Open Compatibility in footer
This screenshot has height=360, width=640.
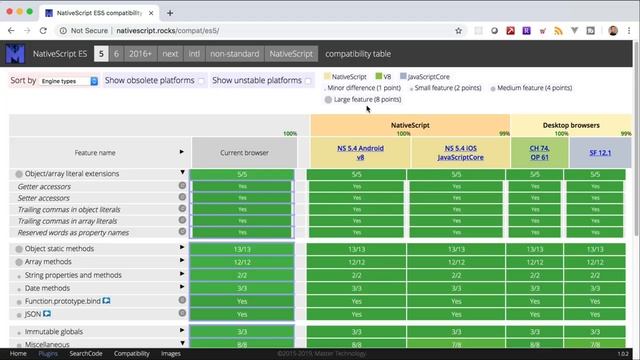131,353
